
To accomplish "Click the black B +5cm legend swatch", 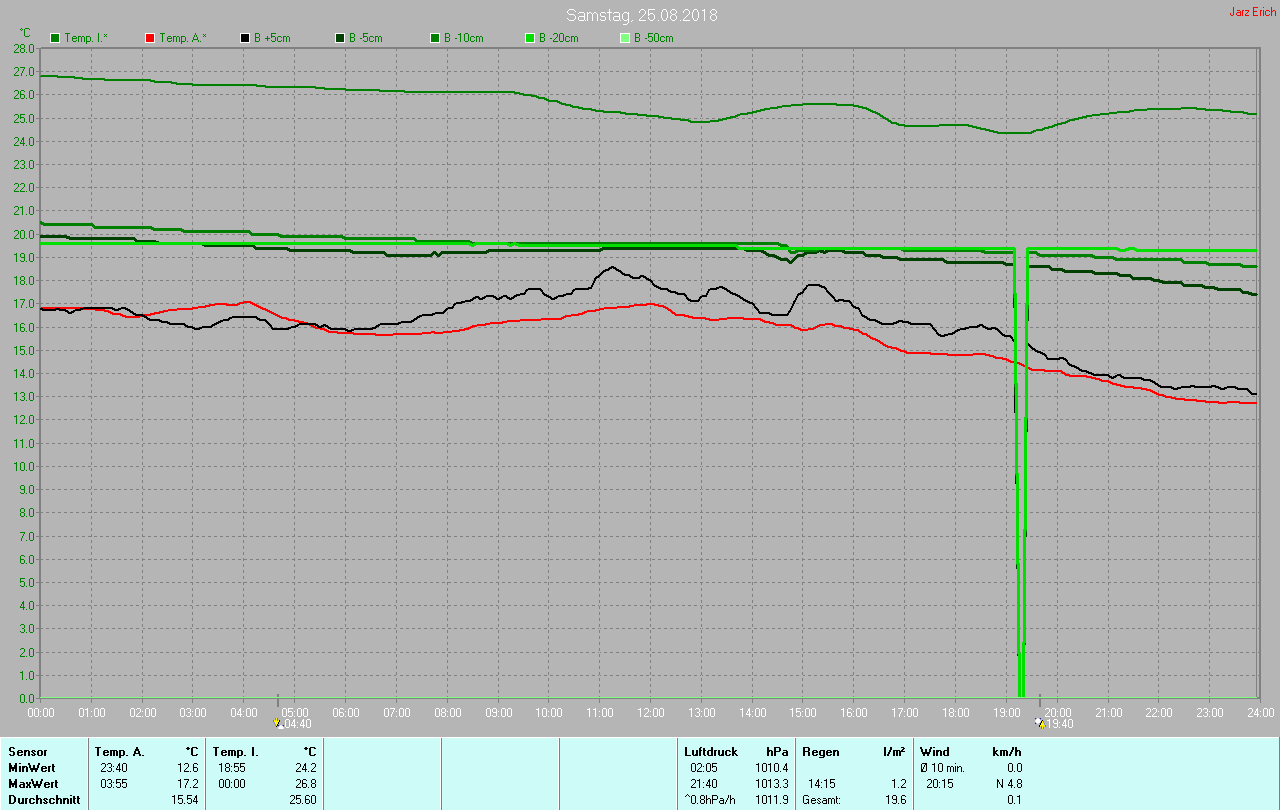I will pos(245,38).
